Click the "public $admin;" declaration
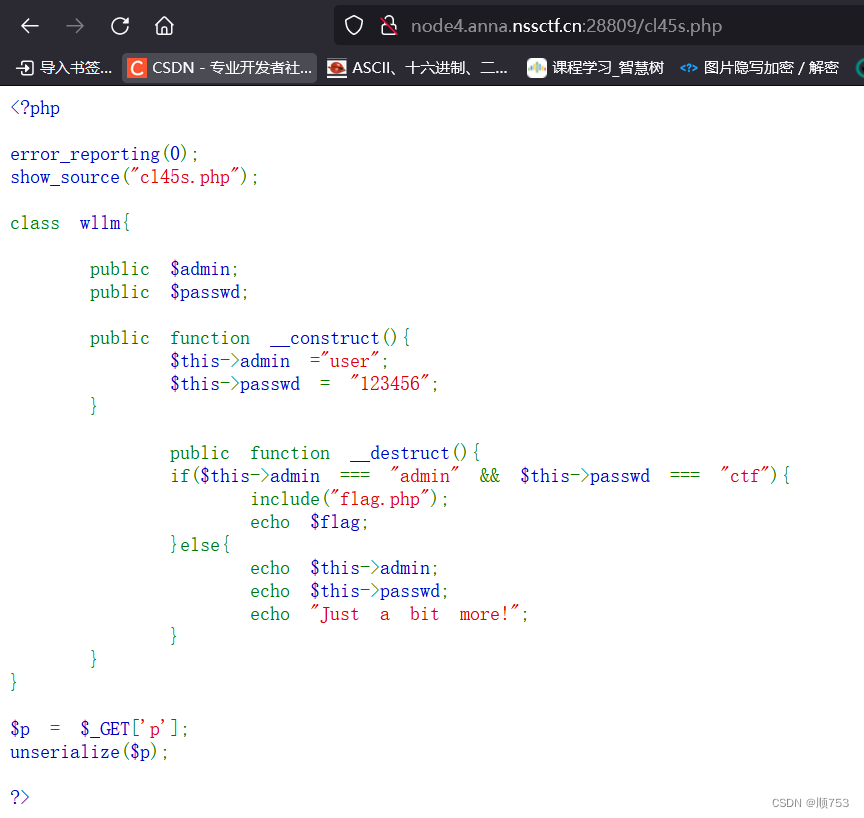 click(x=164, y=269)
